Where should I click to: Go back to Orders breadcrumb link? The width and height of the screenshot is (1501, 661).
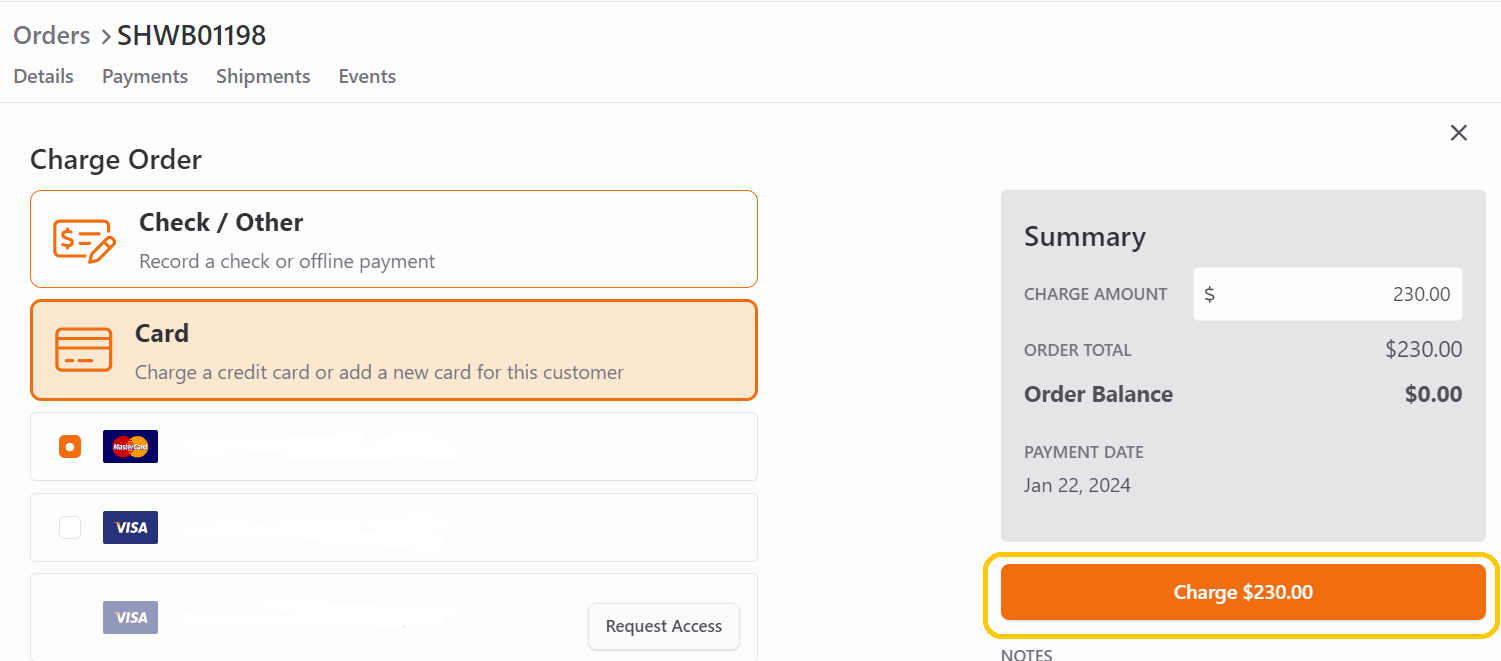click(x=52, y=36)
